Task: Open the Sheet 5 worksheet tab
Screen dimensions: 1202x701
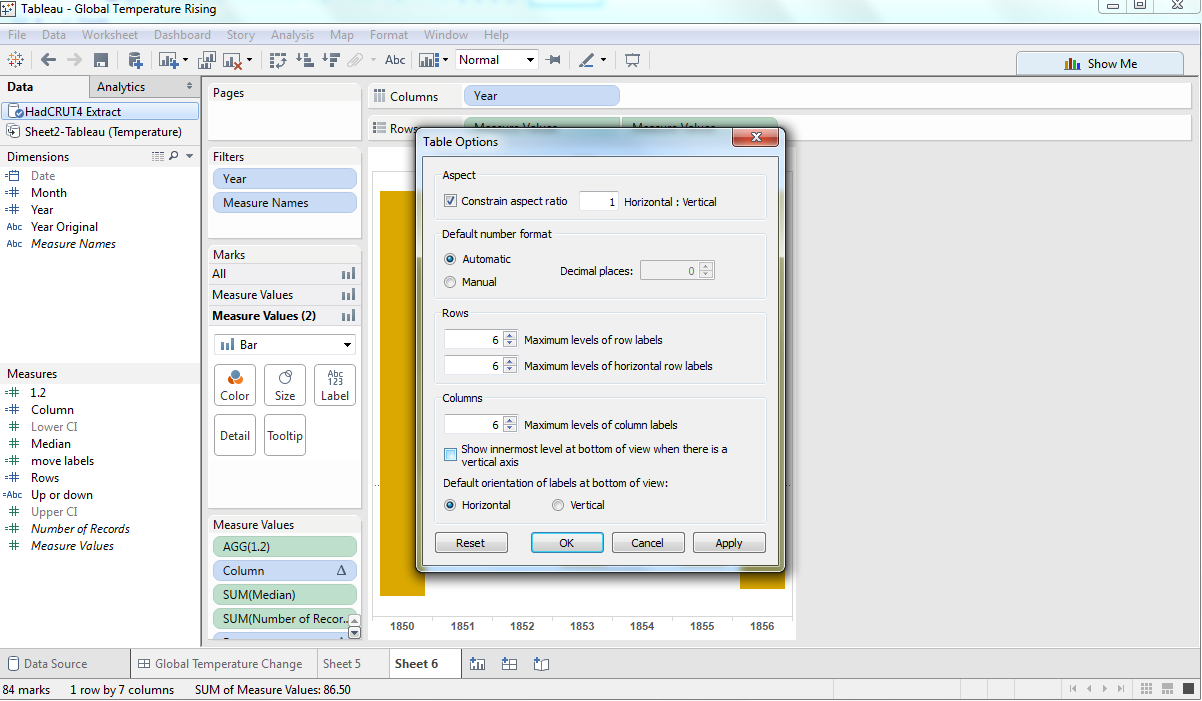Action: (342, 664)
